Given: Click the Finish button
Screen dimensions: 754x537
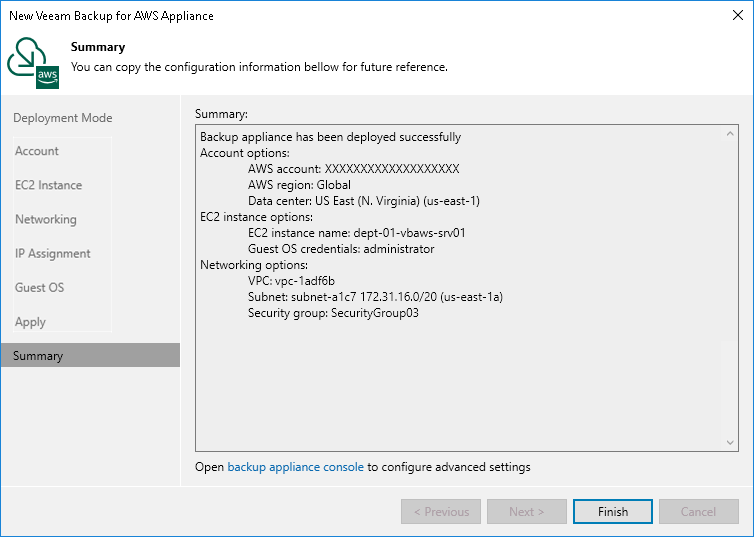Looking at the screenshot, I should coord(613,512).
